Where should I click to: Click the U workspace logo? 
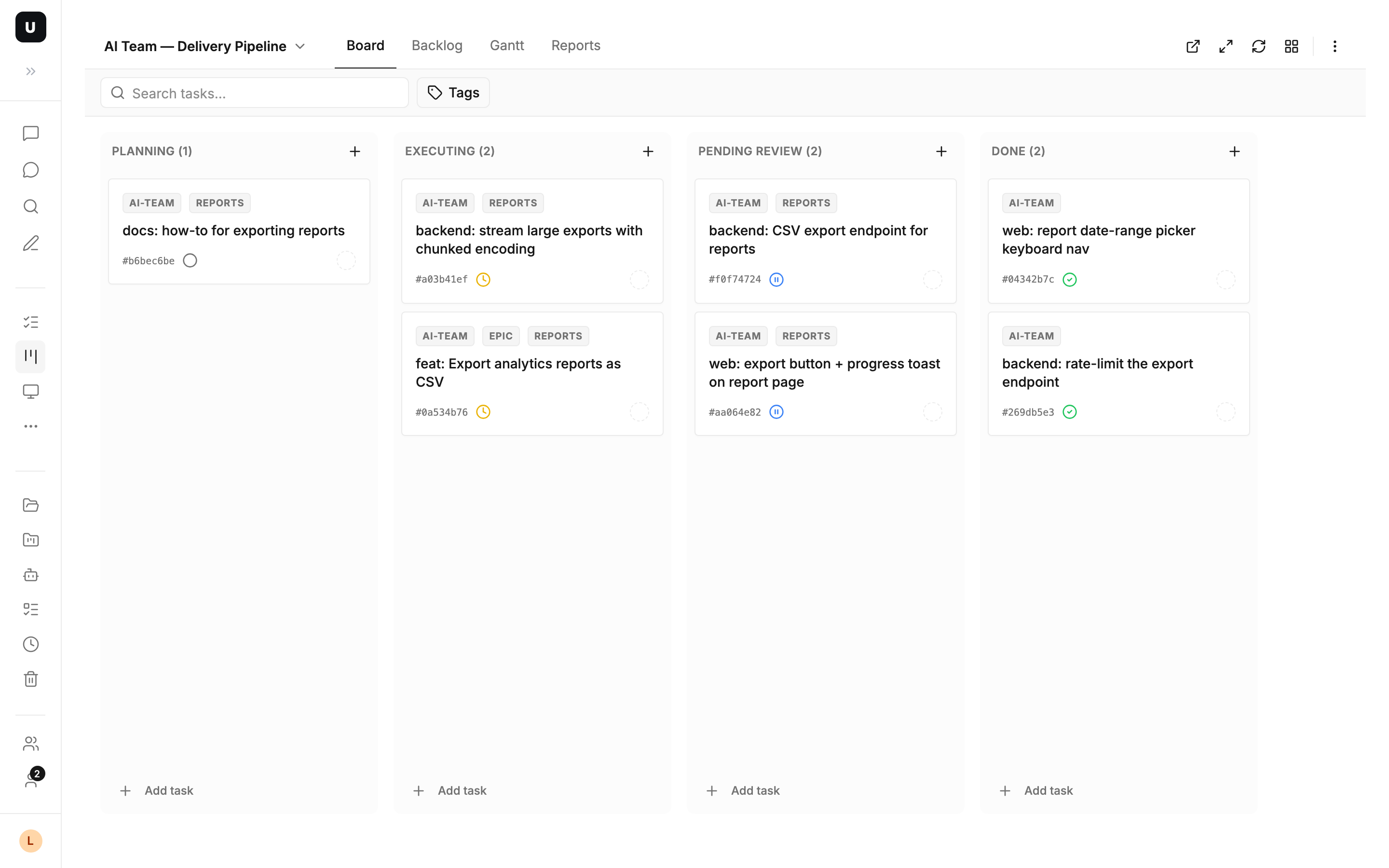tap(30, 27)
